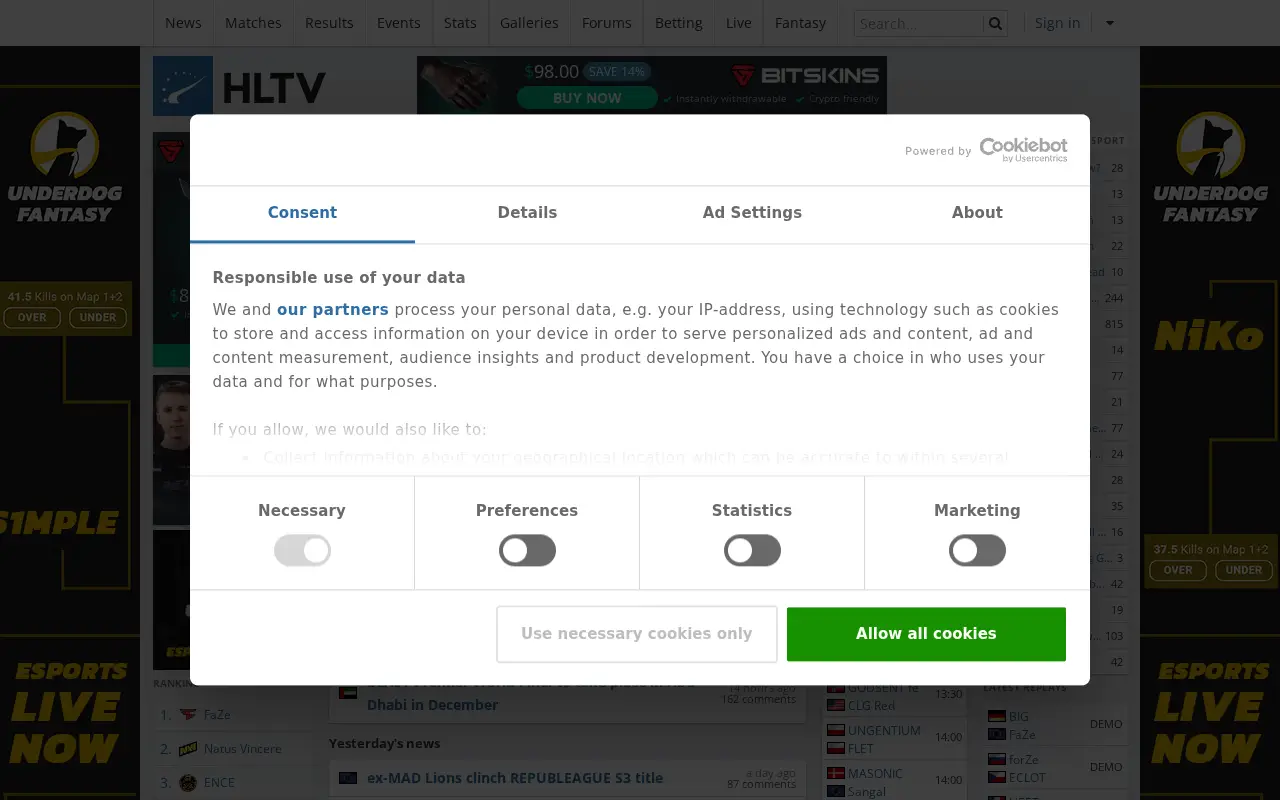
Task: Click the Natus Vincere team logo in rankings
Action: coord(188,748)
